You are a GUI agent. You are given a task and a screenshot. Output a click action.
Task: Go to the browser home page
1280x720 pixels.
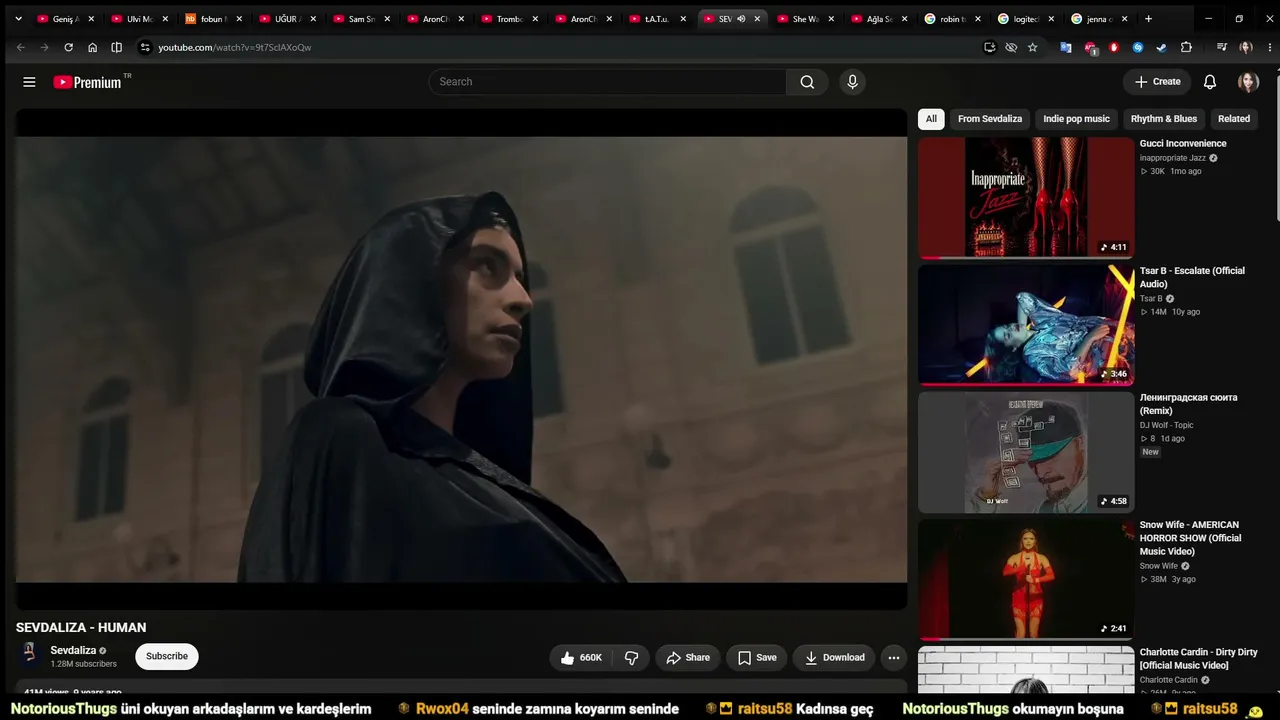92,47
